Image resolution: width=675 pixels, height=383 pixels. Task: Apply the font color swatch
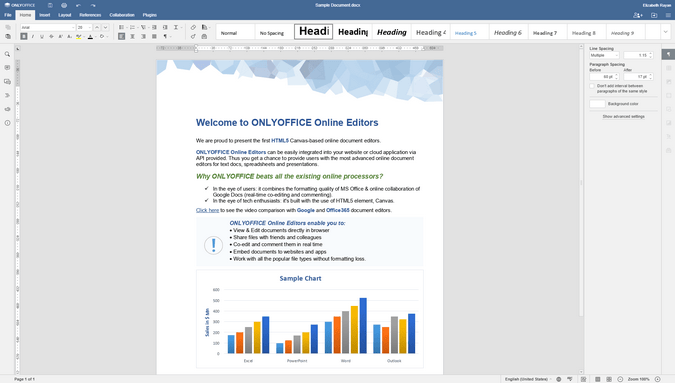(x=90, y=37)
